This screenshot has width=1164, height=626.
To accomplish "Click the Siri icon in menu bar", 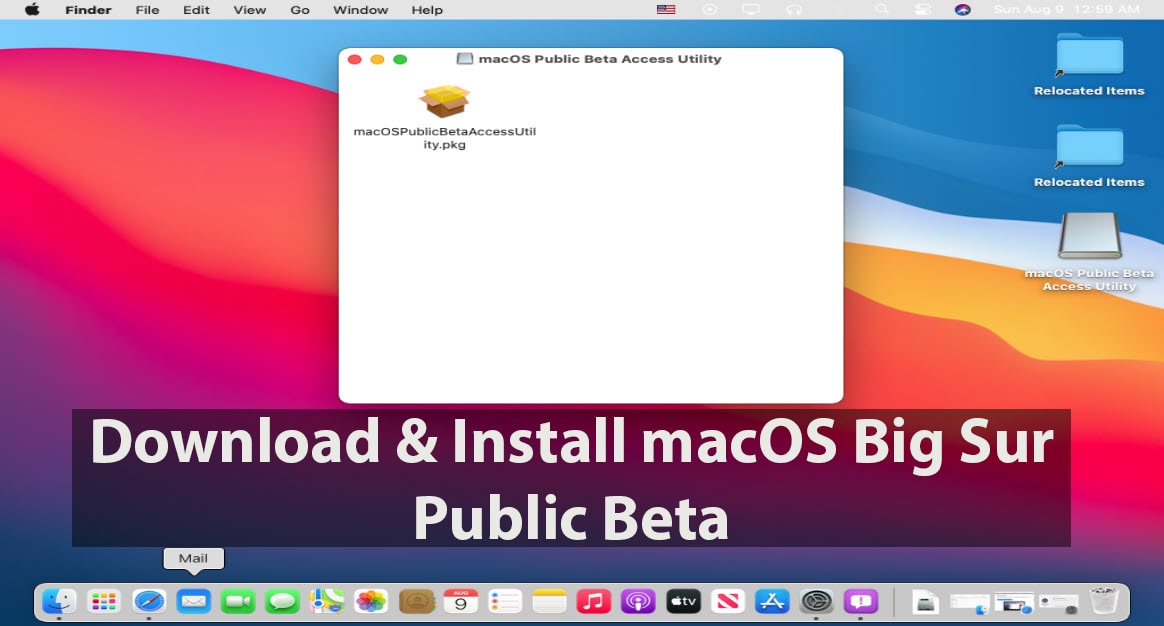I will tap(962, 9).
